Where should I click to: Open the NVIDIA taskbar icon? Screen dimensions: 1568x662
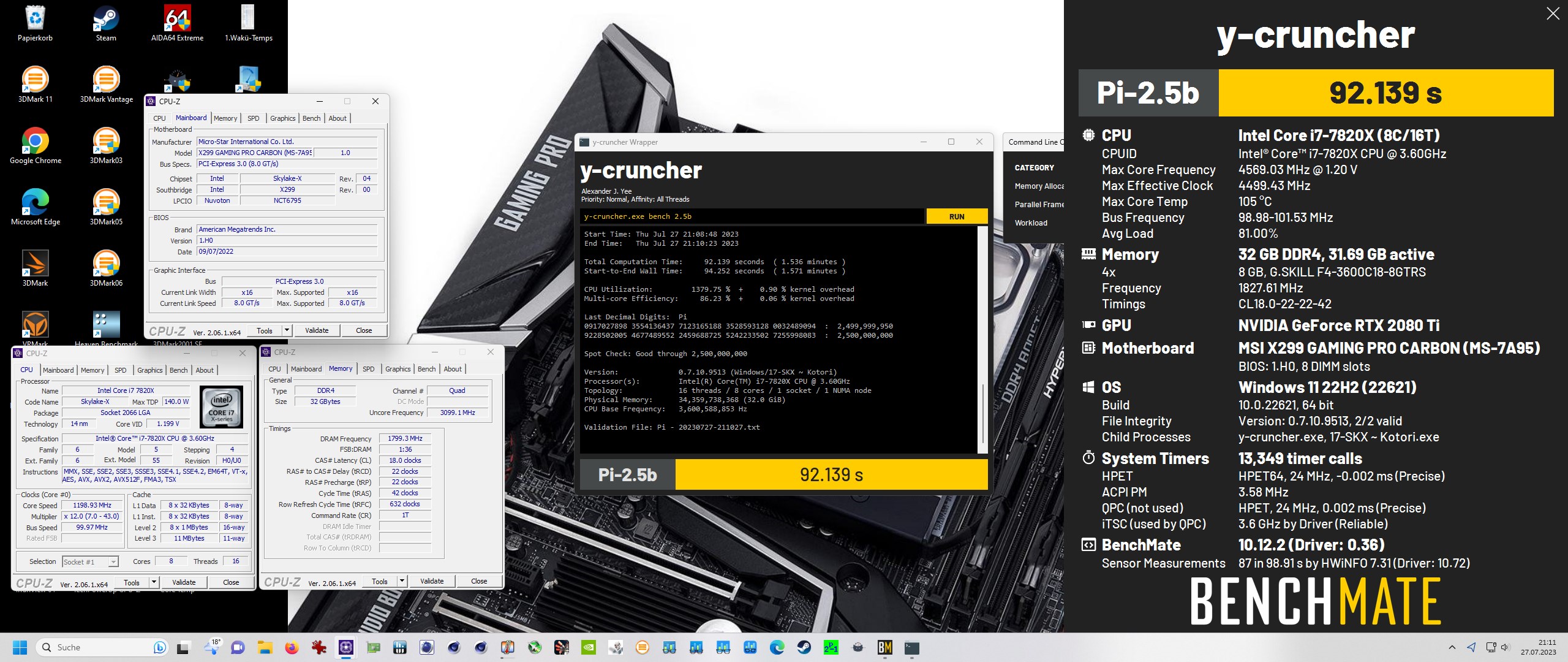coord(588,647)
